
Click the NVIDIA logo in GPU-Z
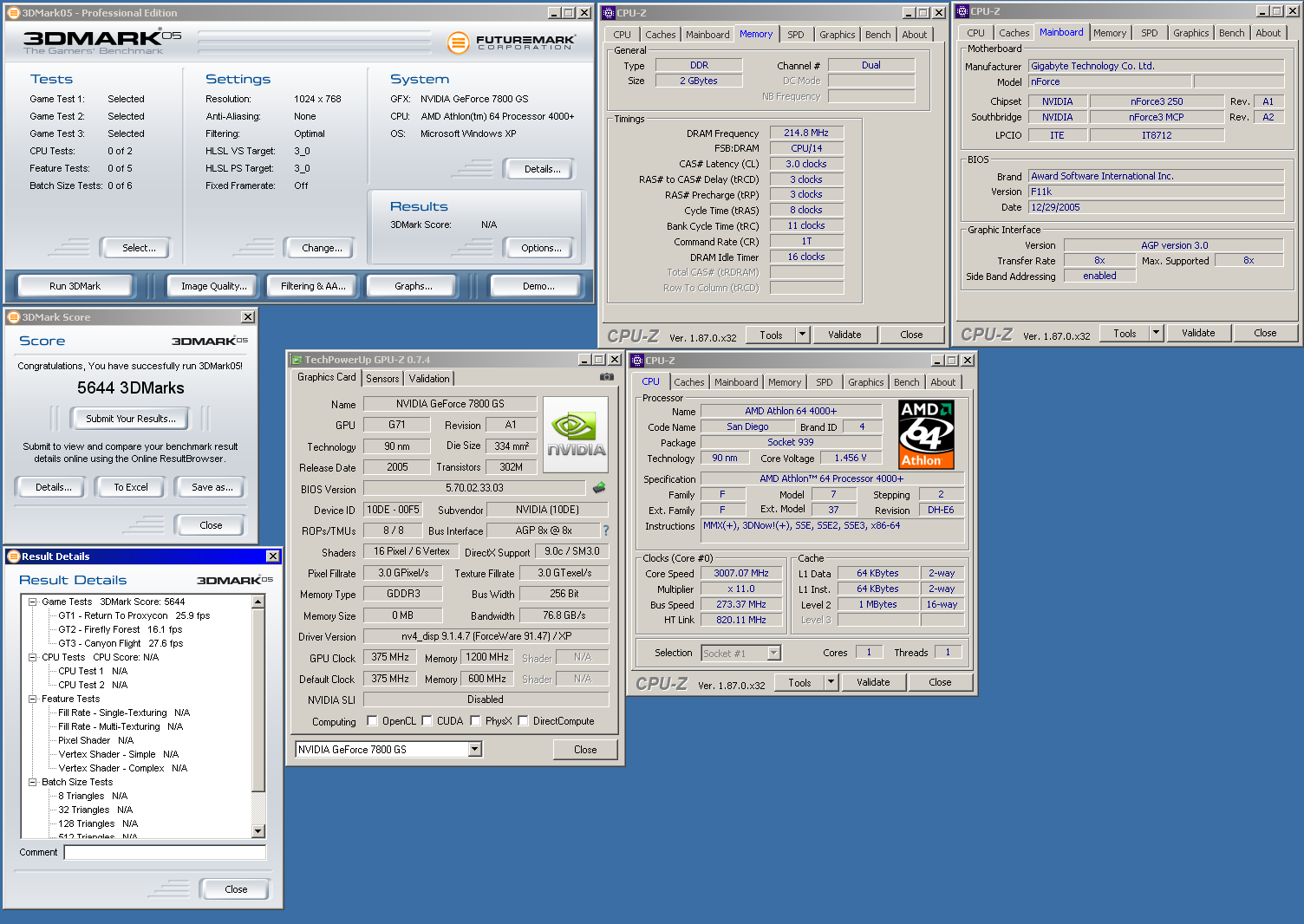coord(577,433)
